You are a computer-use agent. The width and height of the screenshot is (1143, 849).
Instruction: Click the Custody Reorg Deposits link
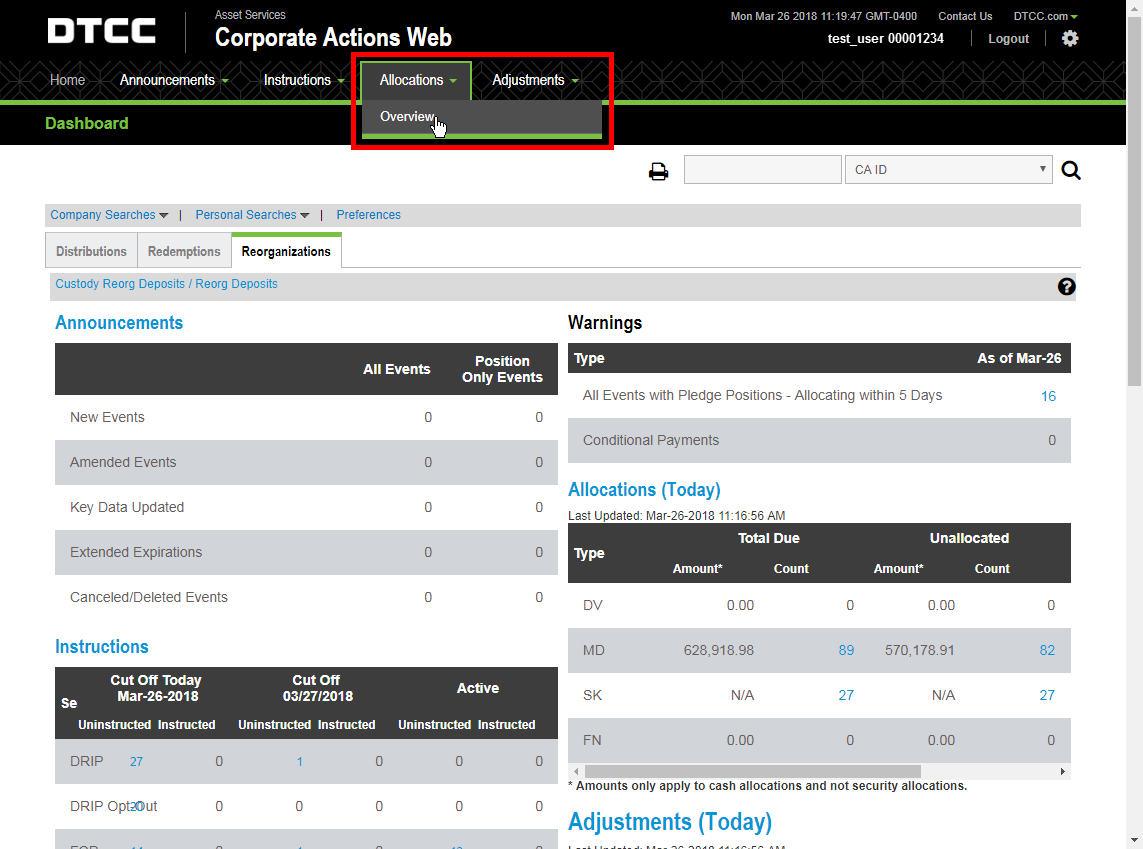click(x=120, y=283)
